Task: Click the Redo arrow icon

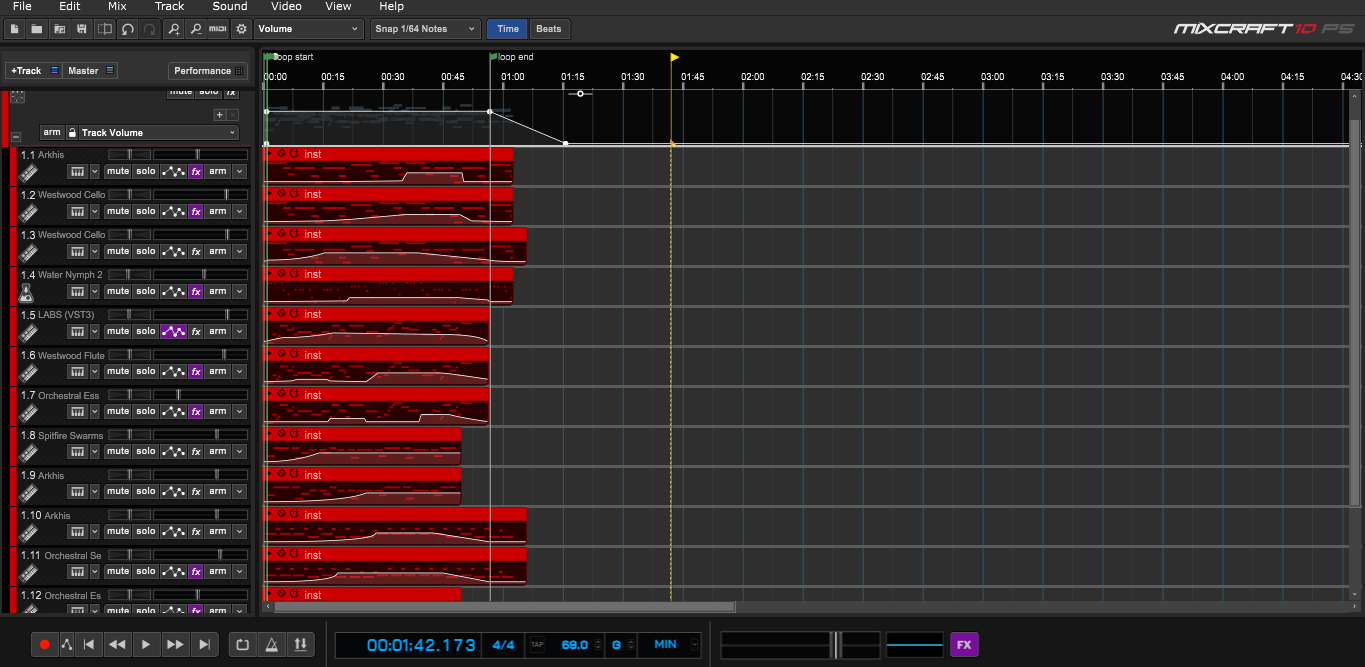Action: point(149,29)
